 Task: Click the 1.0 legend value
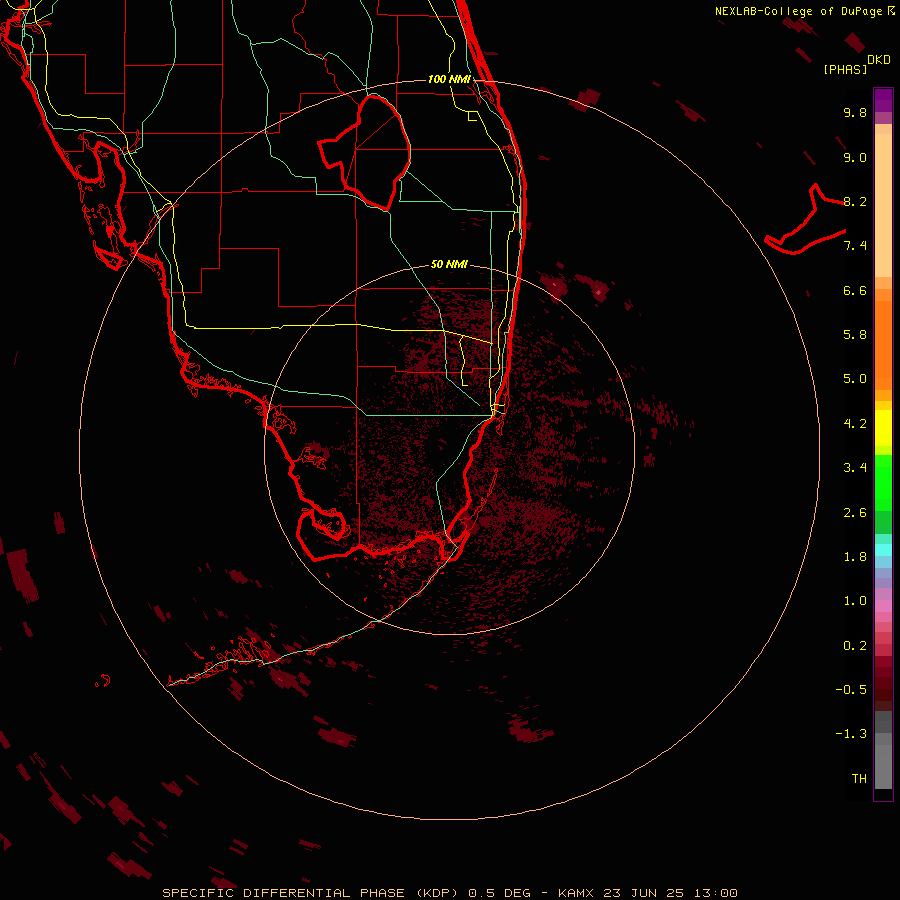(855, 601)
